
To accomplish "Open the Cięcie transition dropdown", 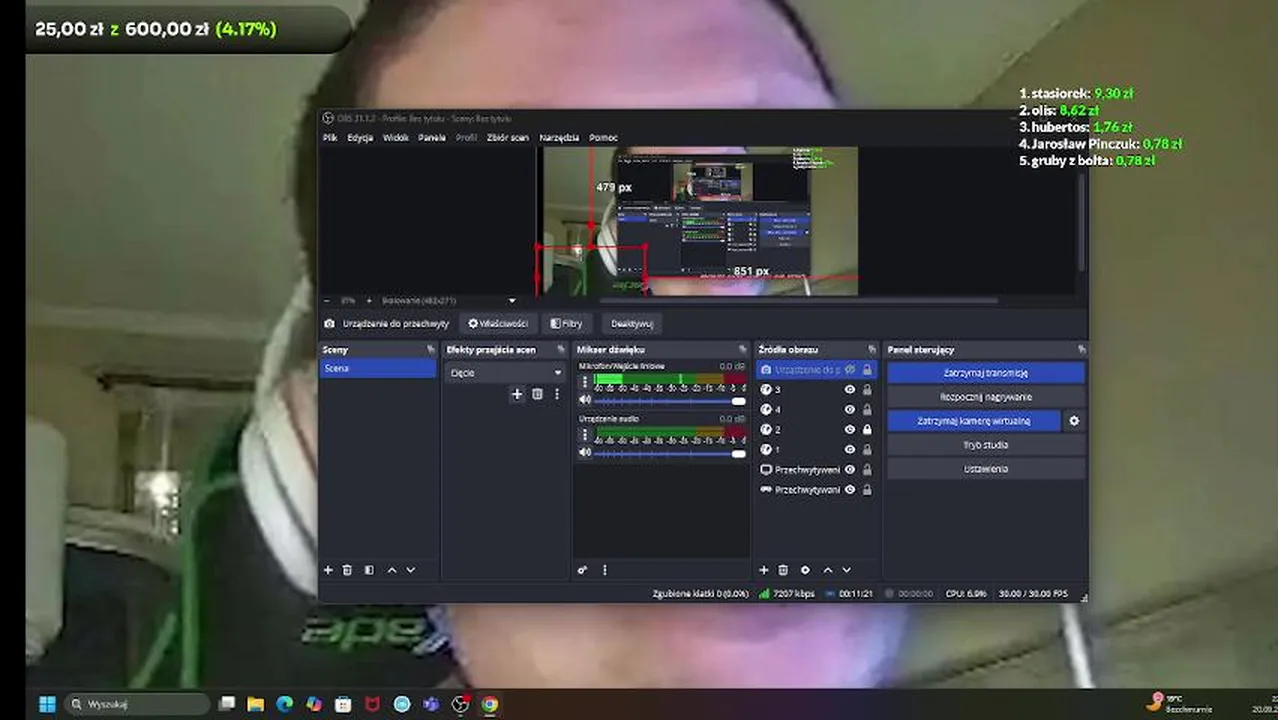I will (505, 373).
